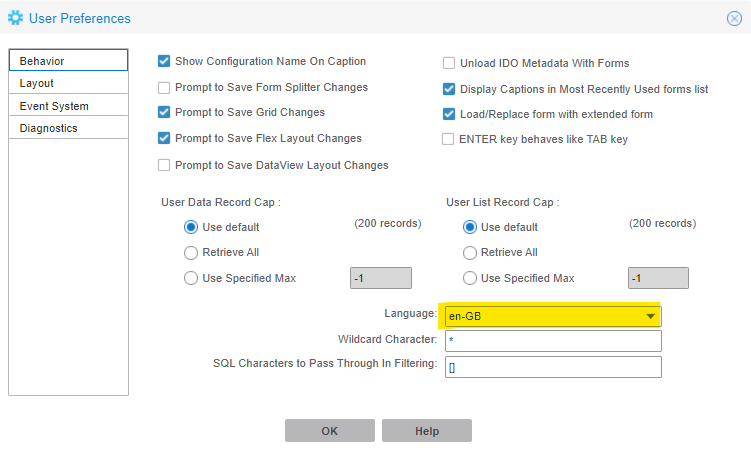Focus the SQL Characters to Pass Through field
751x456 pixels.
(551, 367)
